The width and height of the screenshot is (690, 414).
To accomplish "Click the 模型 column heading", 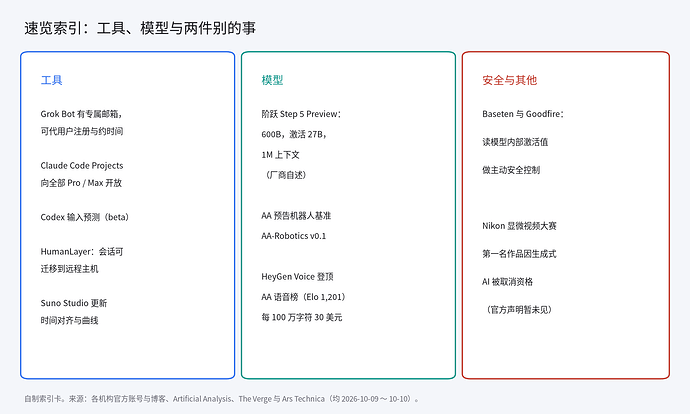I will pyautogui.click(x=272, y=80).
